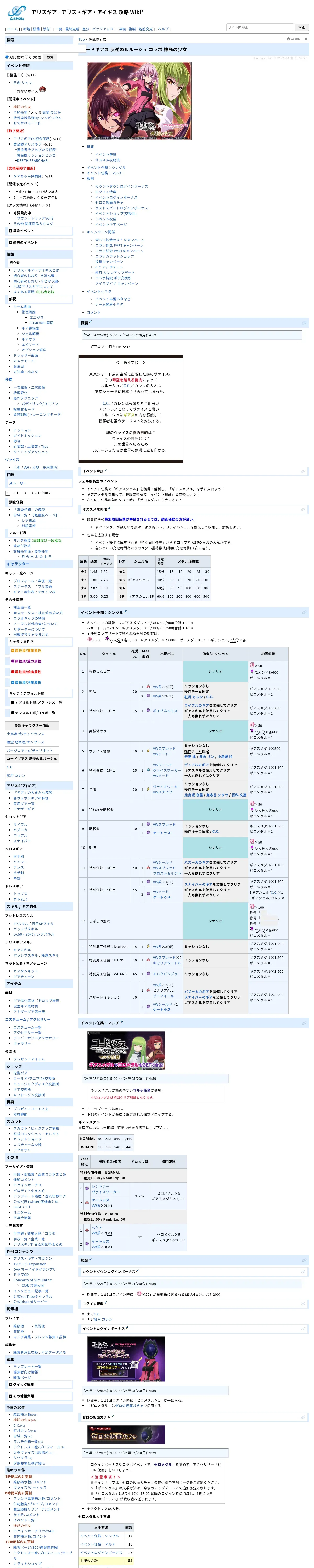The height and width of the screenshot is (1568, 314).
Task: Open シェル解析 sidebar link
Action: [31, 333]
